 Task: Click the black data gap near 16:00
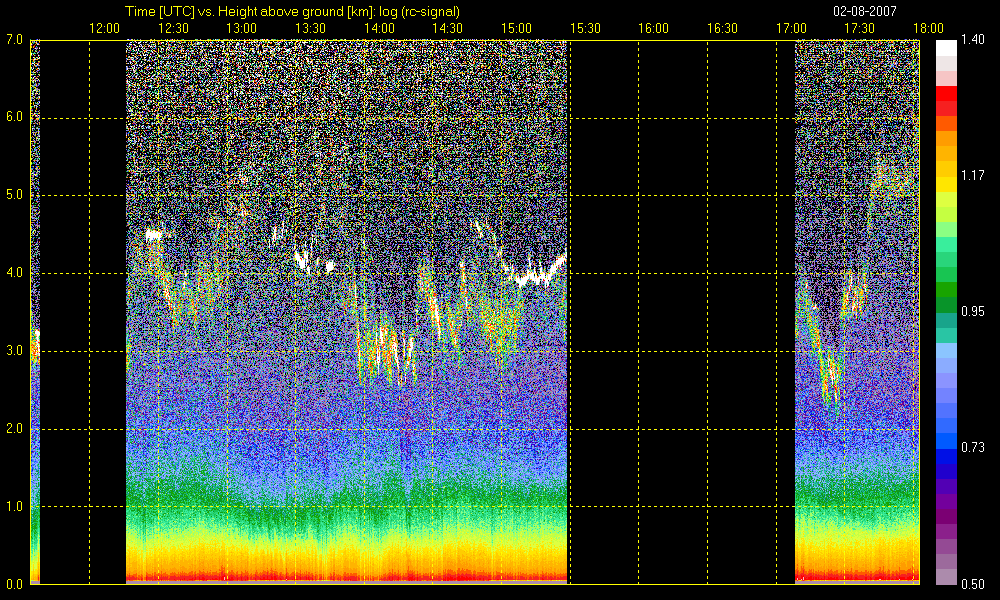coord(681,312)
